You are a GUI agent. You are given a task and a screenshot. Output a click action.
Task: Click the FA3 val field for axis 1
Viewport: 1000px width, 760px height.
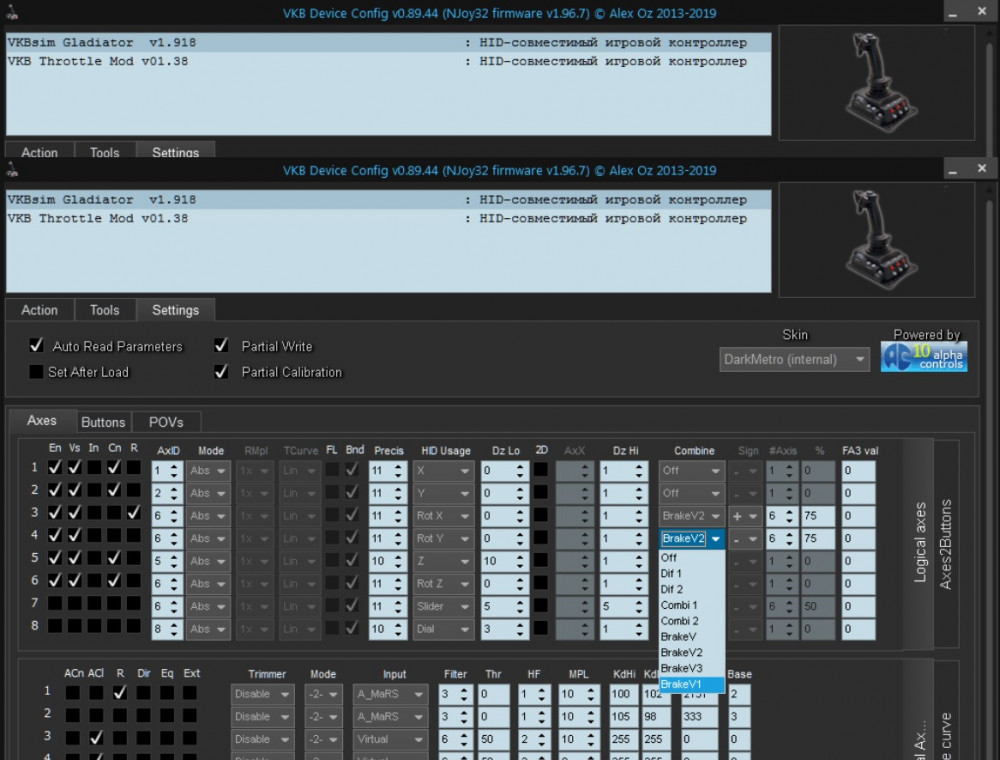pos(858,471)
